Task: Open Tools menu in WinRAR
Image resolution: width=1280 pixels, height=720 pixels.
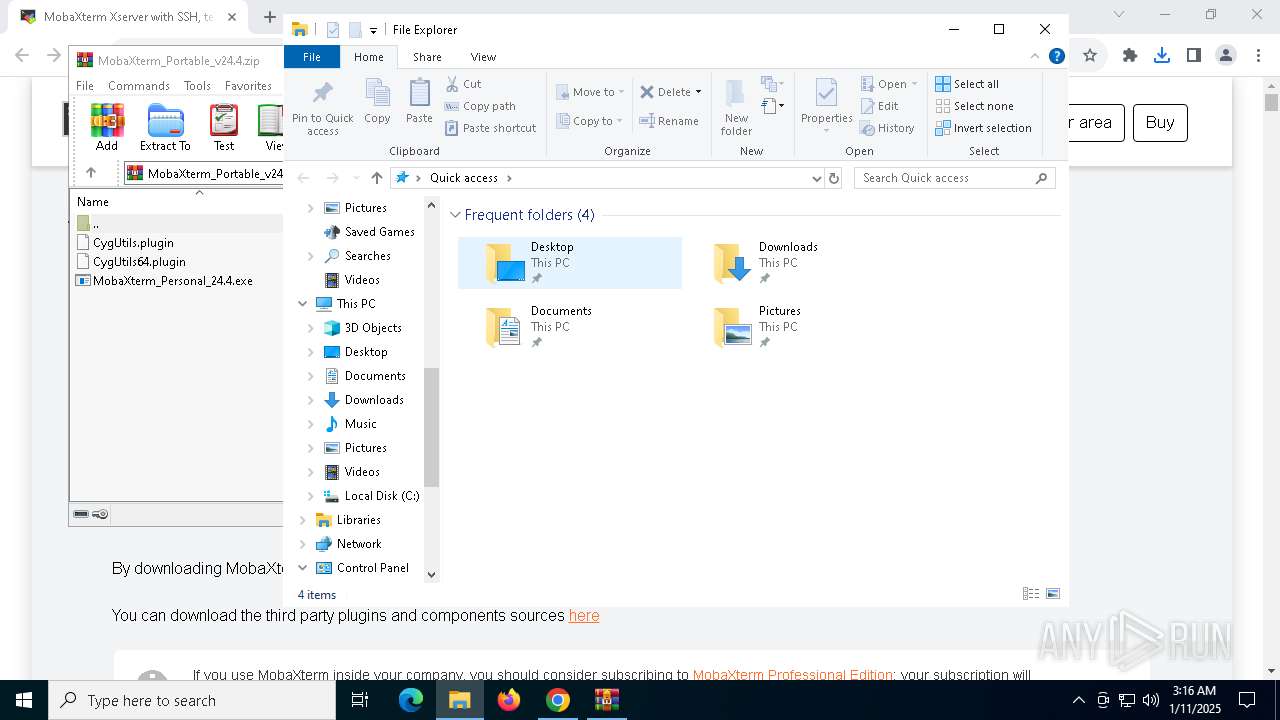Action: [x=197, y=86]
